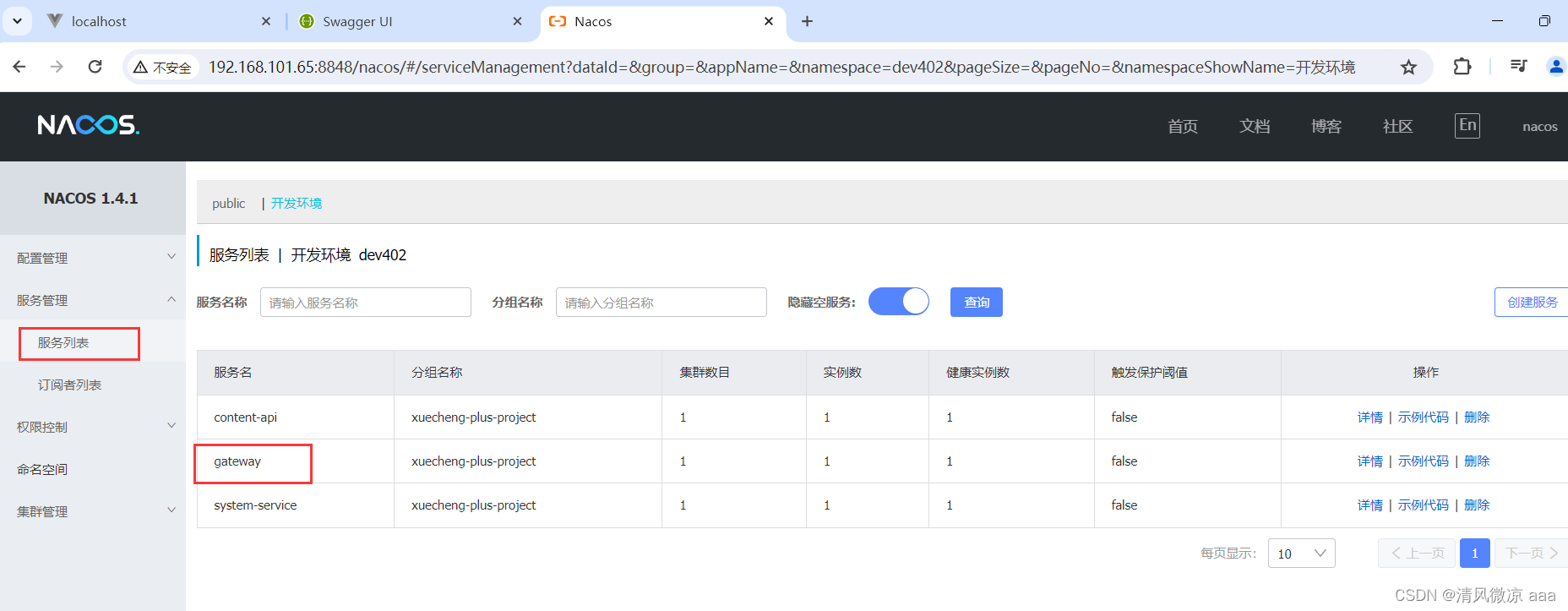This screenshot has height=611, width=1568.
Task: Open 详情 for gateway service
Action: [1370, 461]
